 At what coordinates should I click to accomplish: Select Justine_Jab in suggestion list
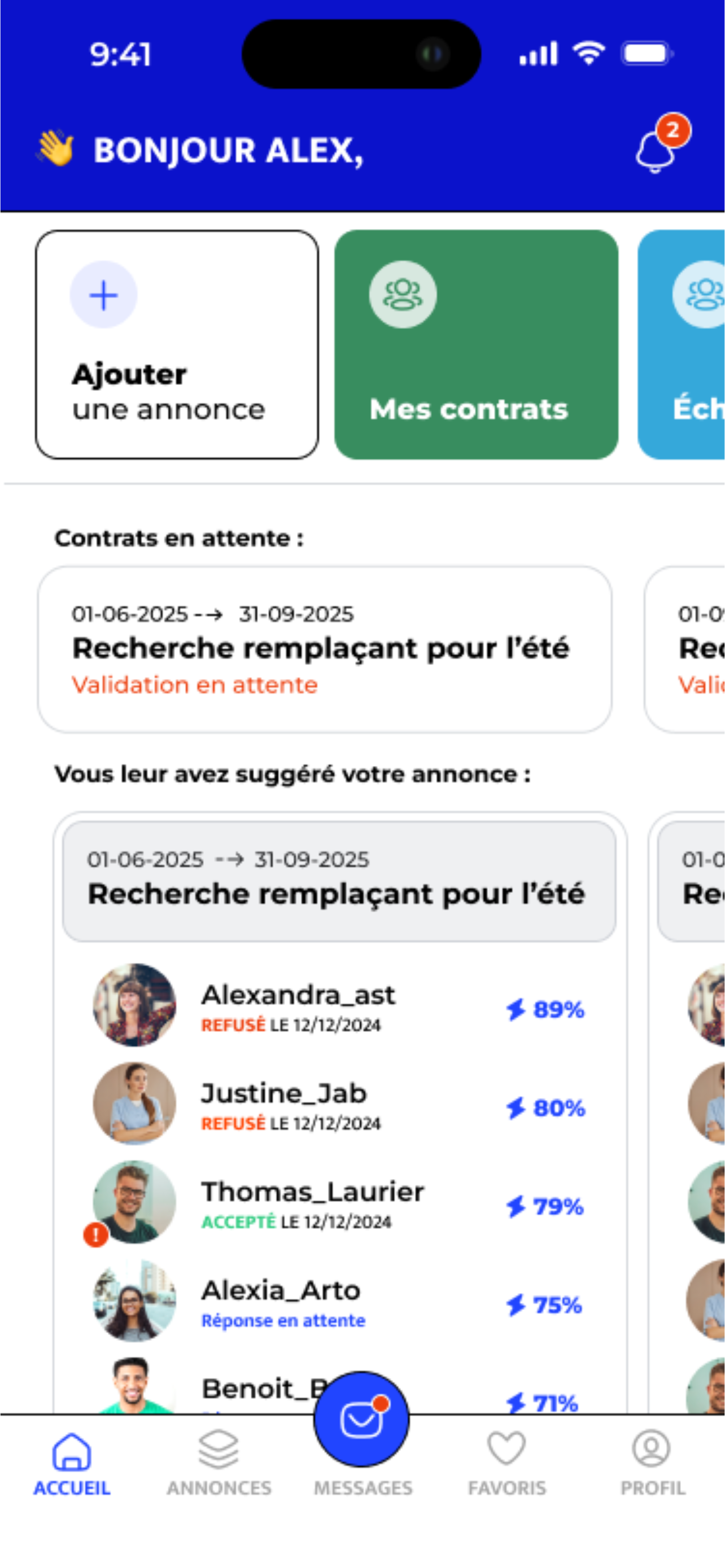click(x=339, y=1103)
